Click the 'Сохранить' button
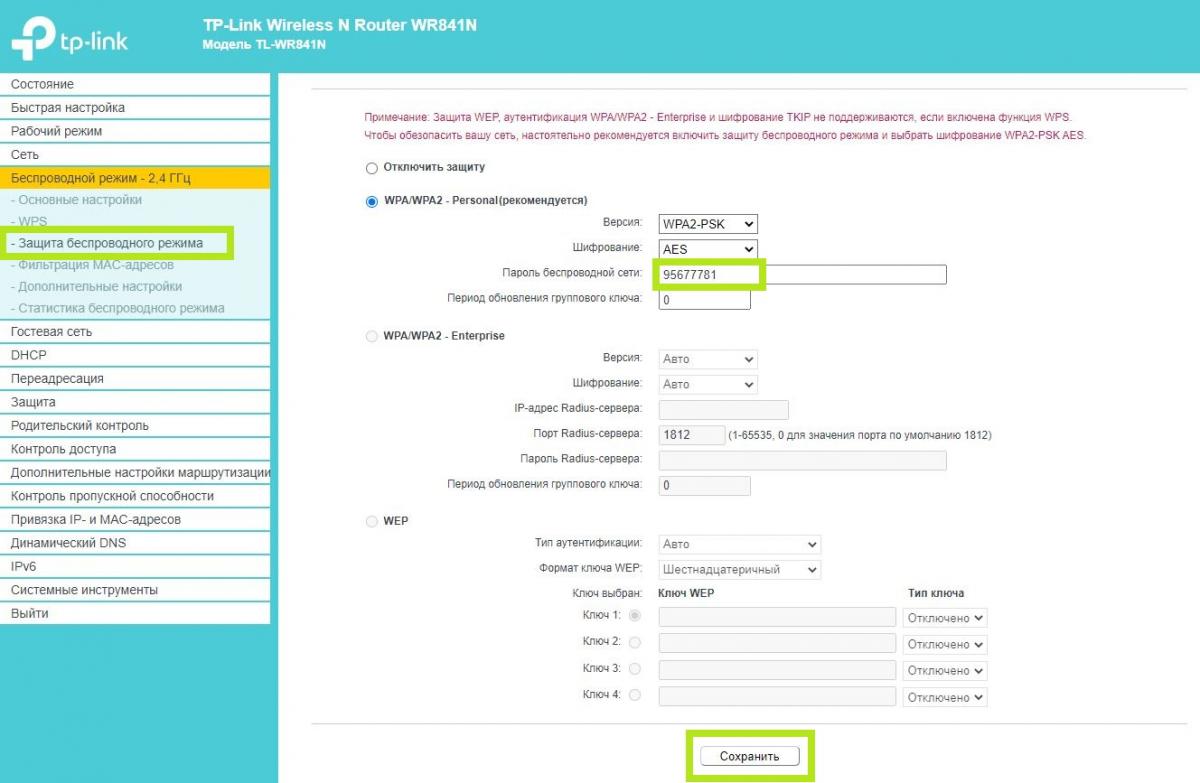Viewport: 1200px width, 783px height. pyautogui.click(x=749, y=757)
